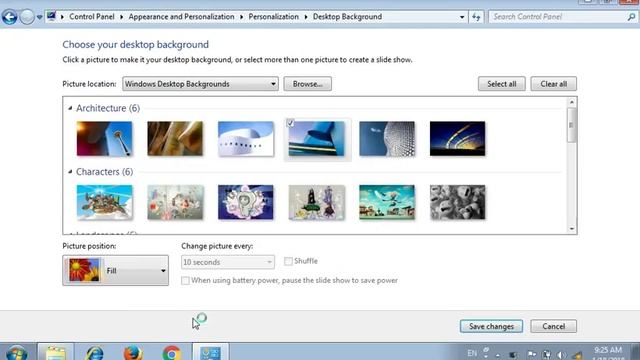Select the brown curved architecture wallpaper
The width and height of the screenshot is (640, 360).
175,139
